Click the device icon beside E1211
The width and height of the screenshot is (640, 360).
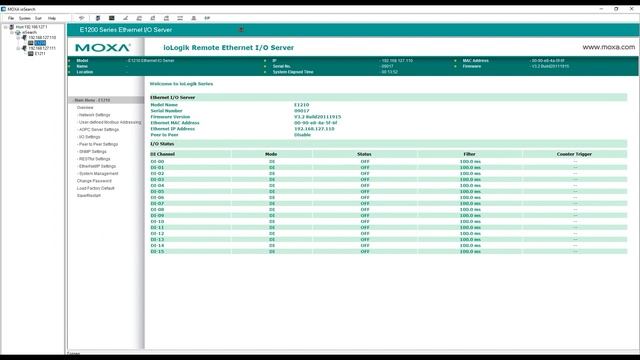point(31,53)
